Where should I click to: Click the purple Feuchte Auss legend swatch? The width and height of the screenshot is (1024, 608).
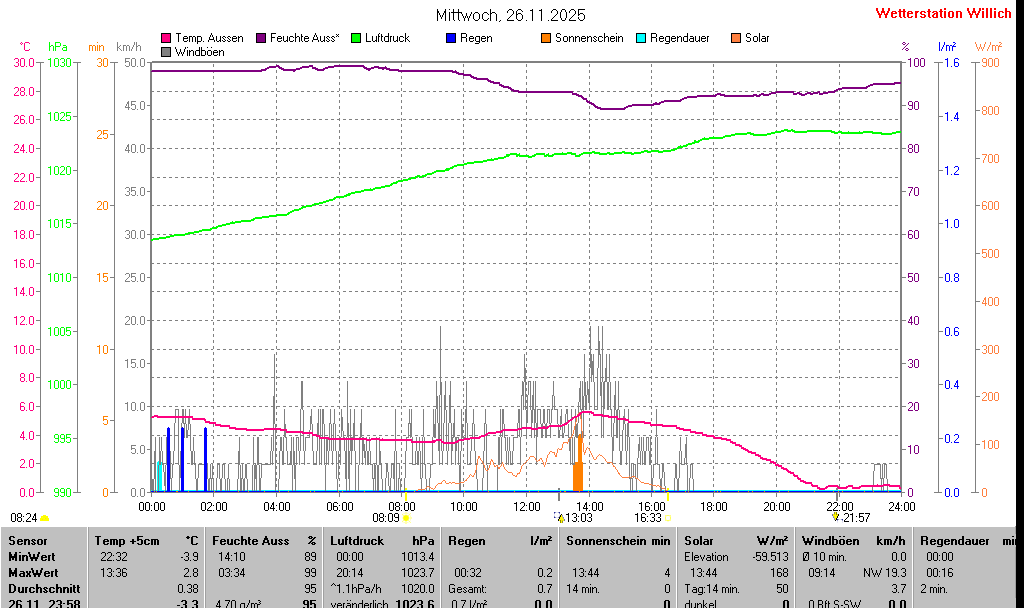tap(261, 38)
